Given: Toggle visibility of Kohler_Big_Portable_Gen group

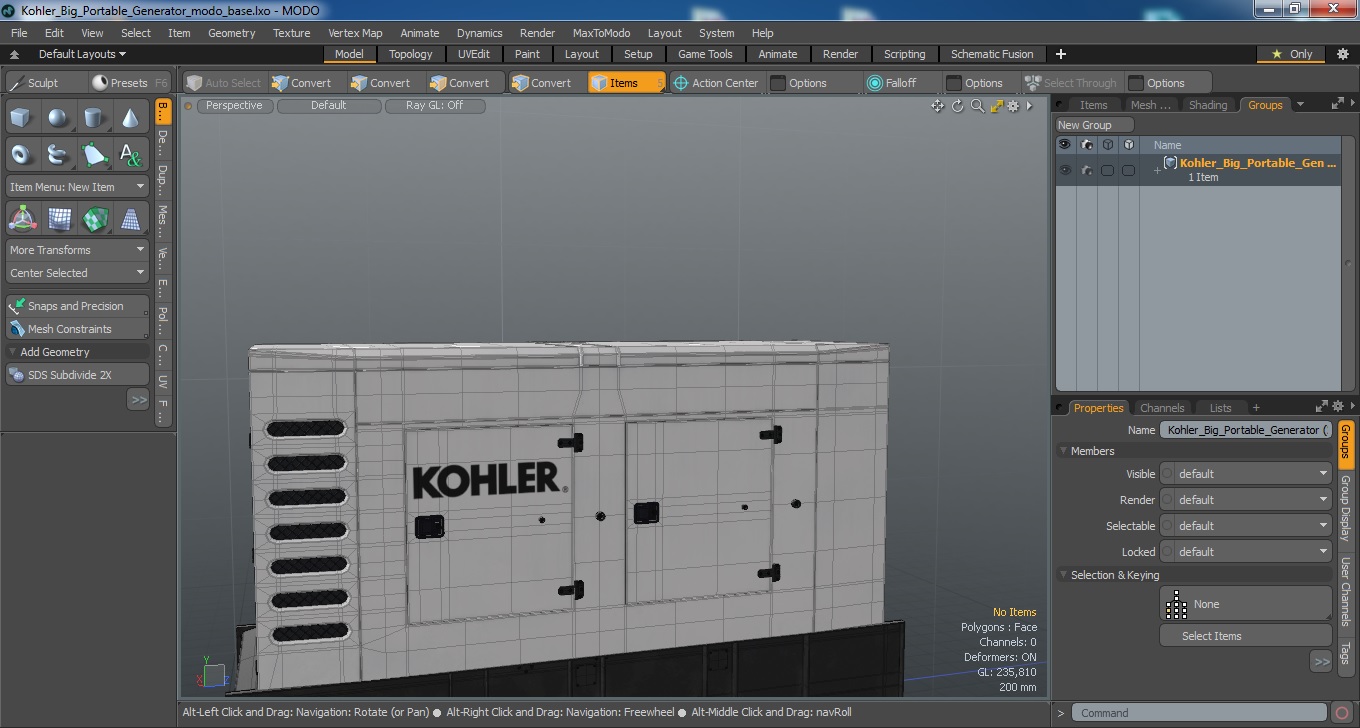Looking at the screenshot, I should pyautogui.click(x=1065, y=170).
